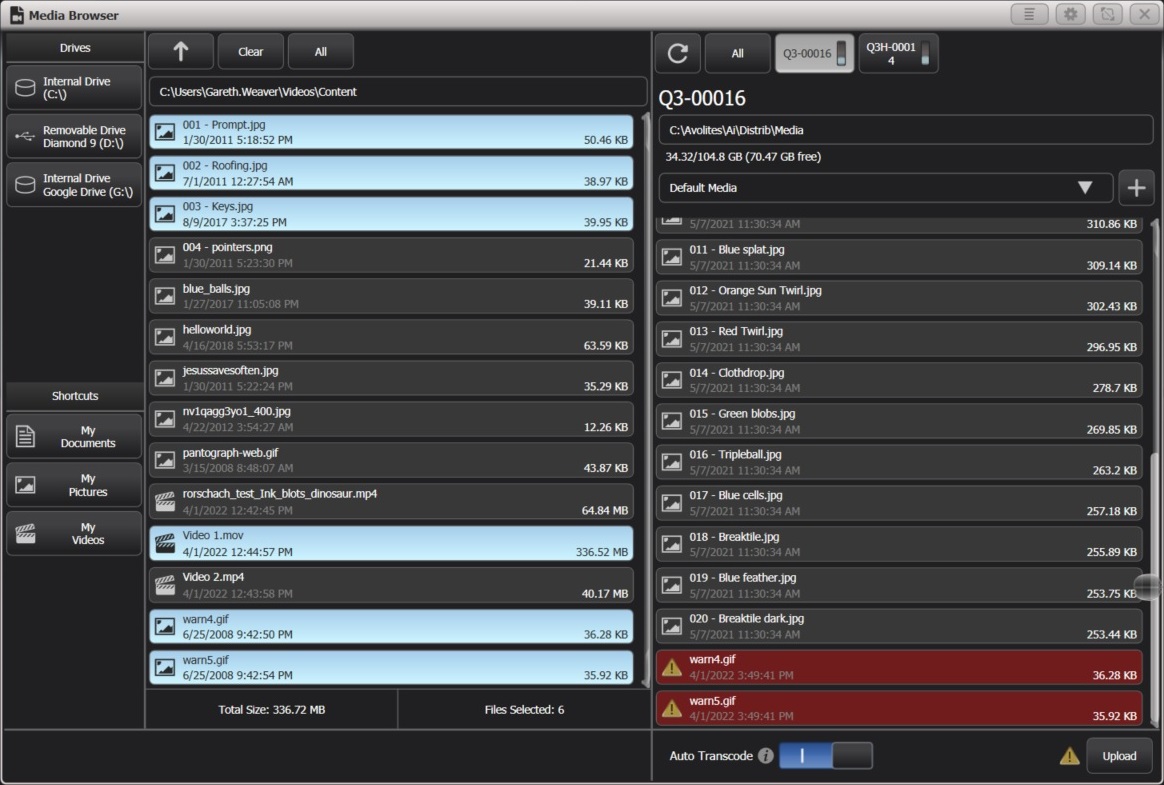Open Media Browser settings via gear icon
1164x785 pixels.
(1067, 14)
